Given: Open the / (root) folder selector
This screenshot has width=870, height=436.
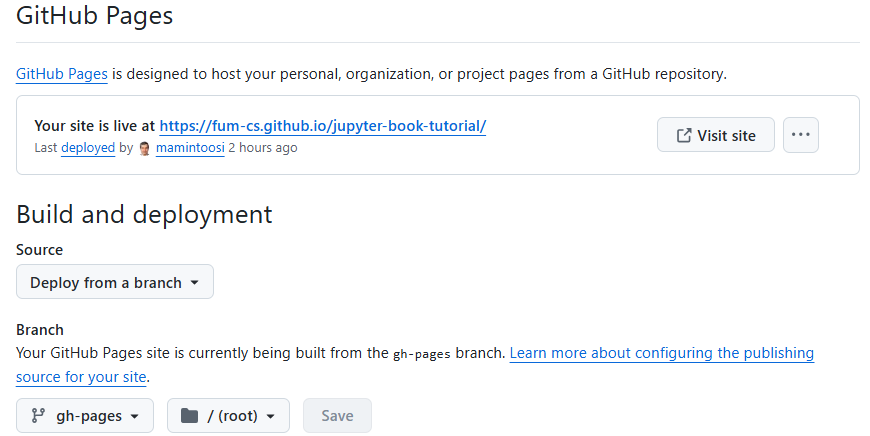Looking at the screenshot, I should click(228, 416).
